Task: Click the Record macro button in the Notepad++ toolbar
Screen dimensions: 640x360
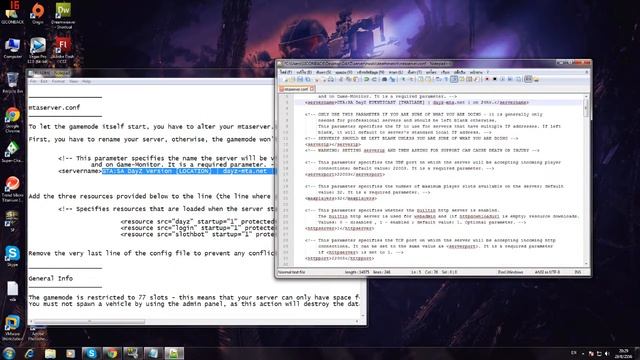Action: tap(487, 80)
